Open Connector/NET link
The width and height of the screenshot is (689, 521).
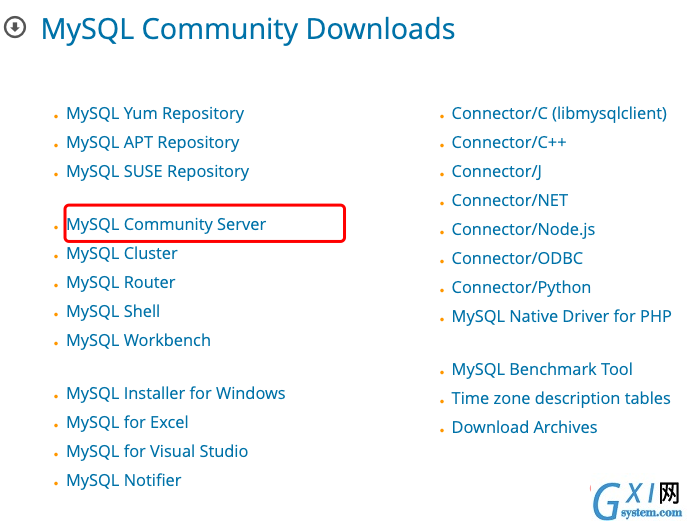pos(510,200)
